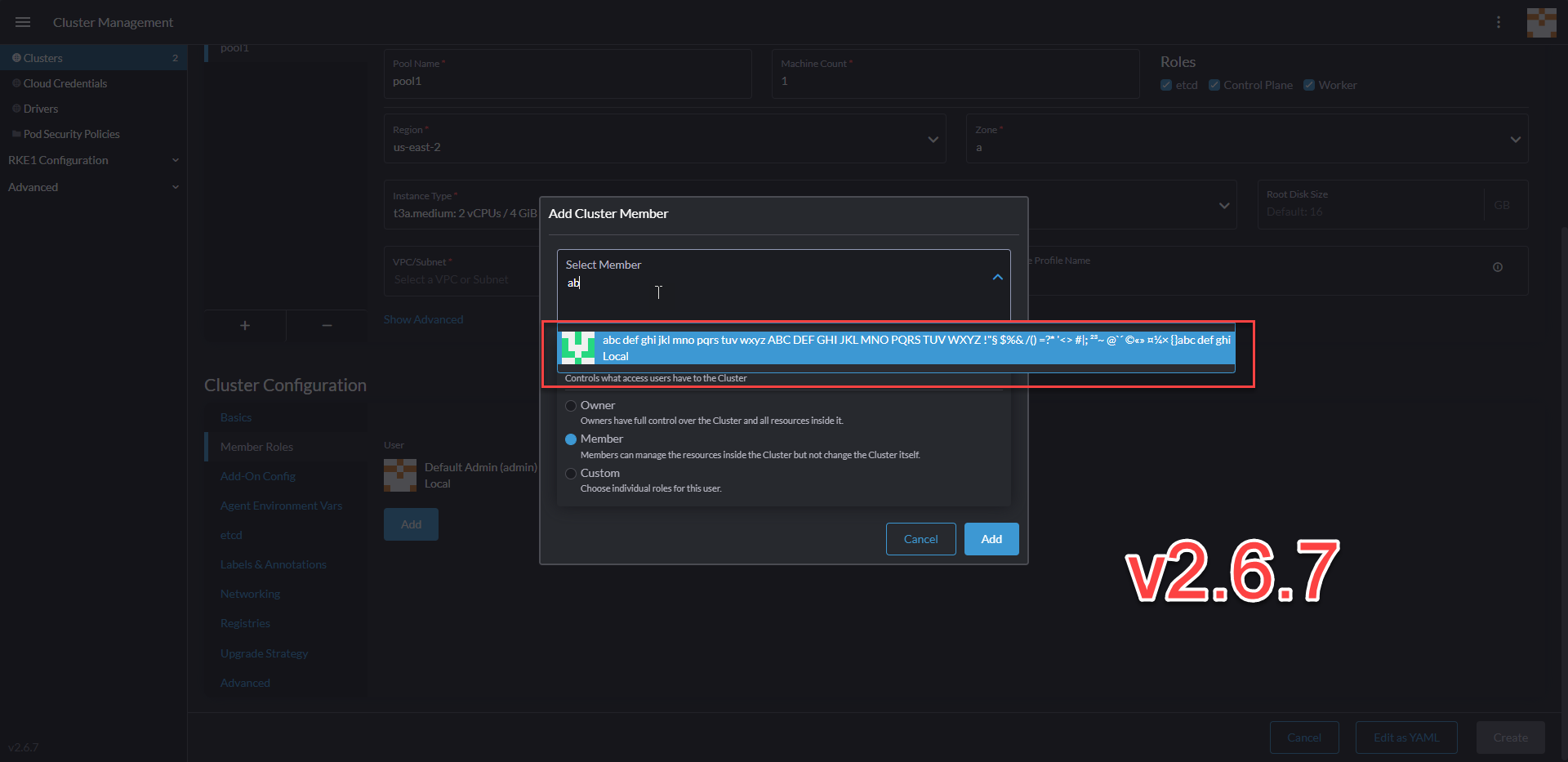Select the Clusters icon in the sidebar
Viewport: 1568px width, 762px height.
[16, 57]
